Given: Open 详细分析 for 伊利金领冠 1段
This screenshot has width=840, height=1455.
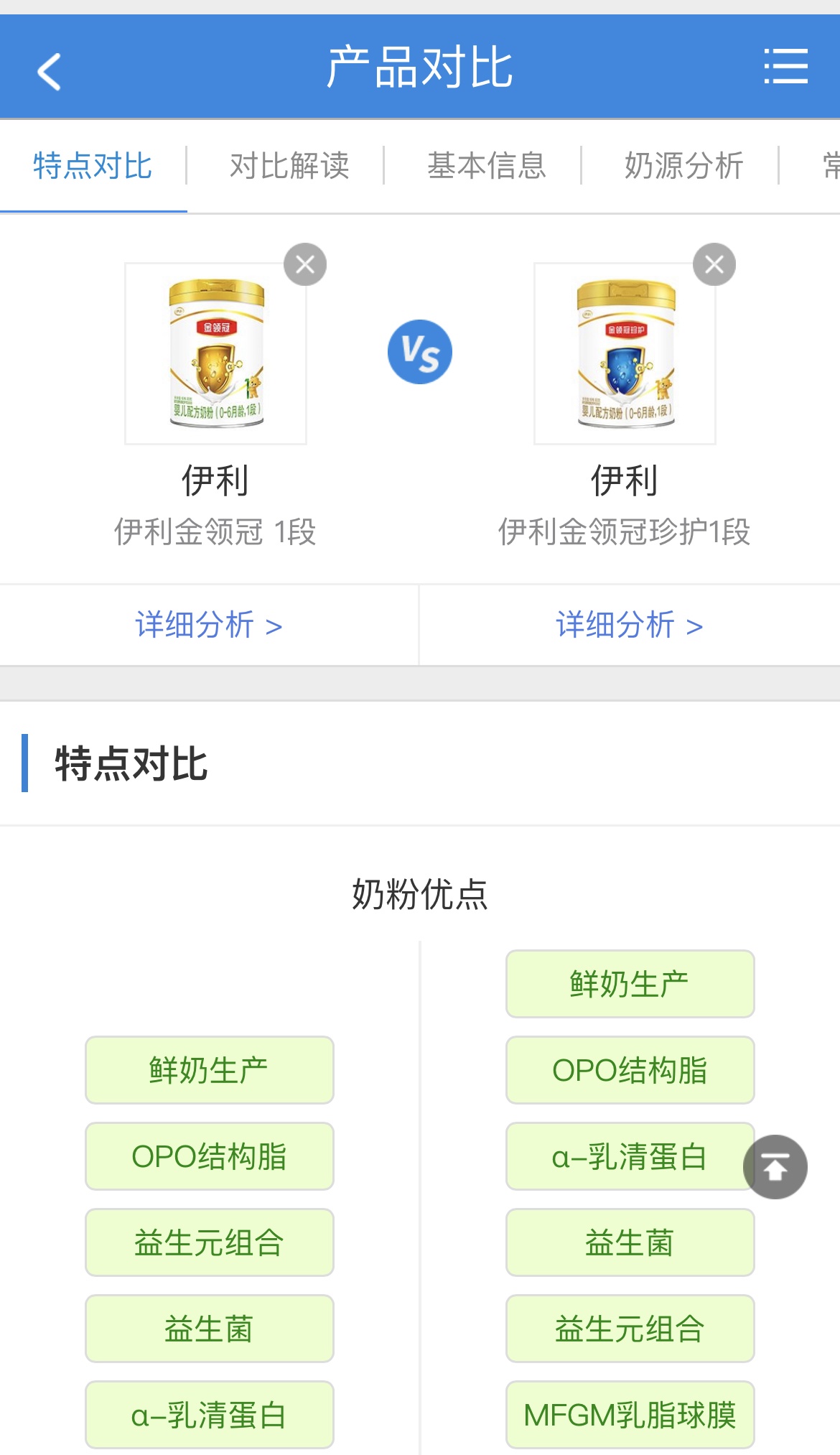Looking at the screenshot, I should coord(208,625).
